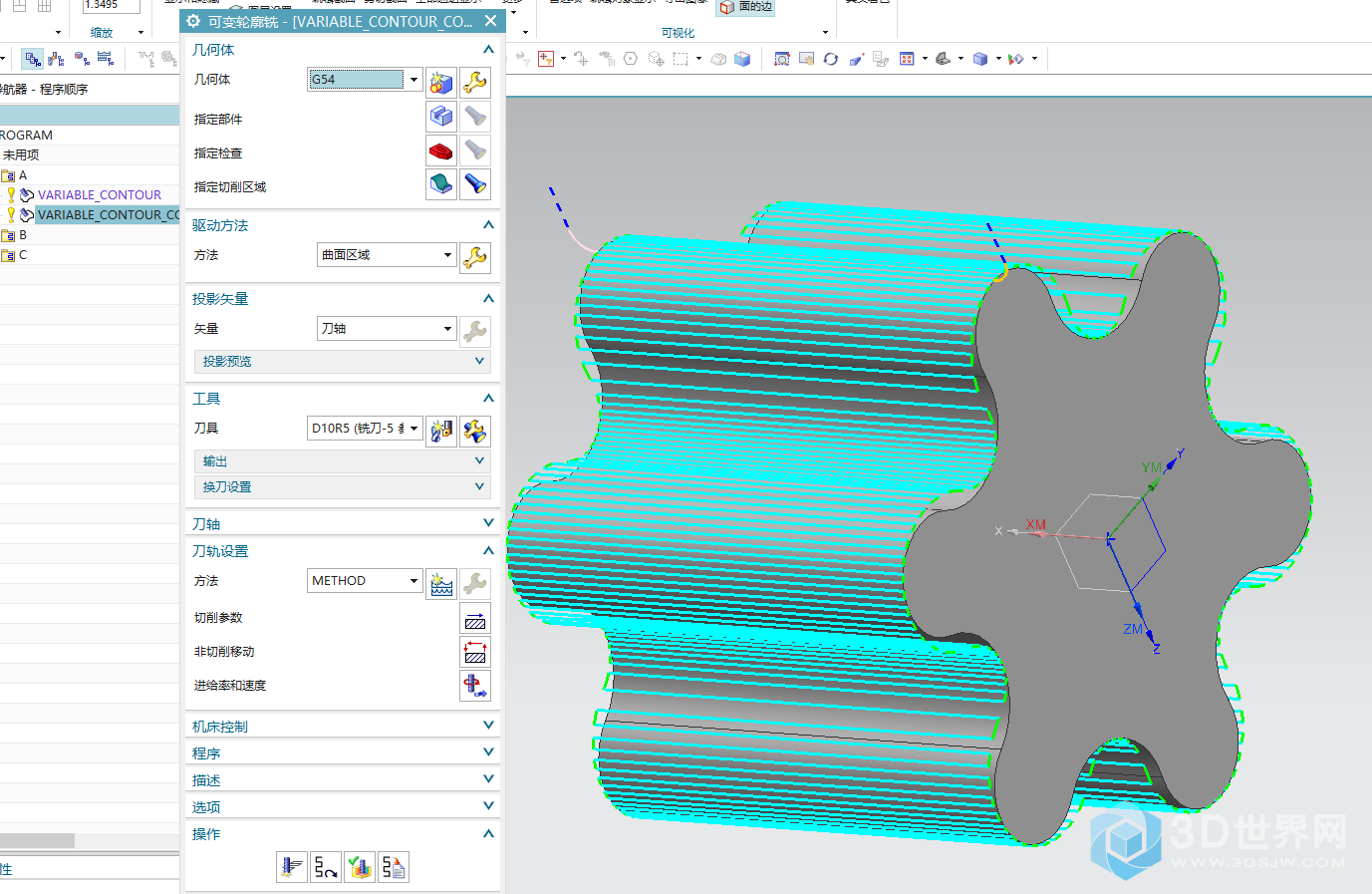Click the new tool icon beside D10R5
Screen dimensions: 1372x894
pos(441,431)
